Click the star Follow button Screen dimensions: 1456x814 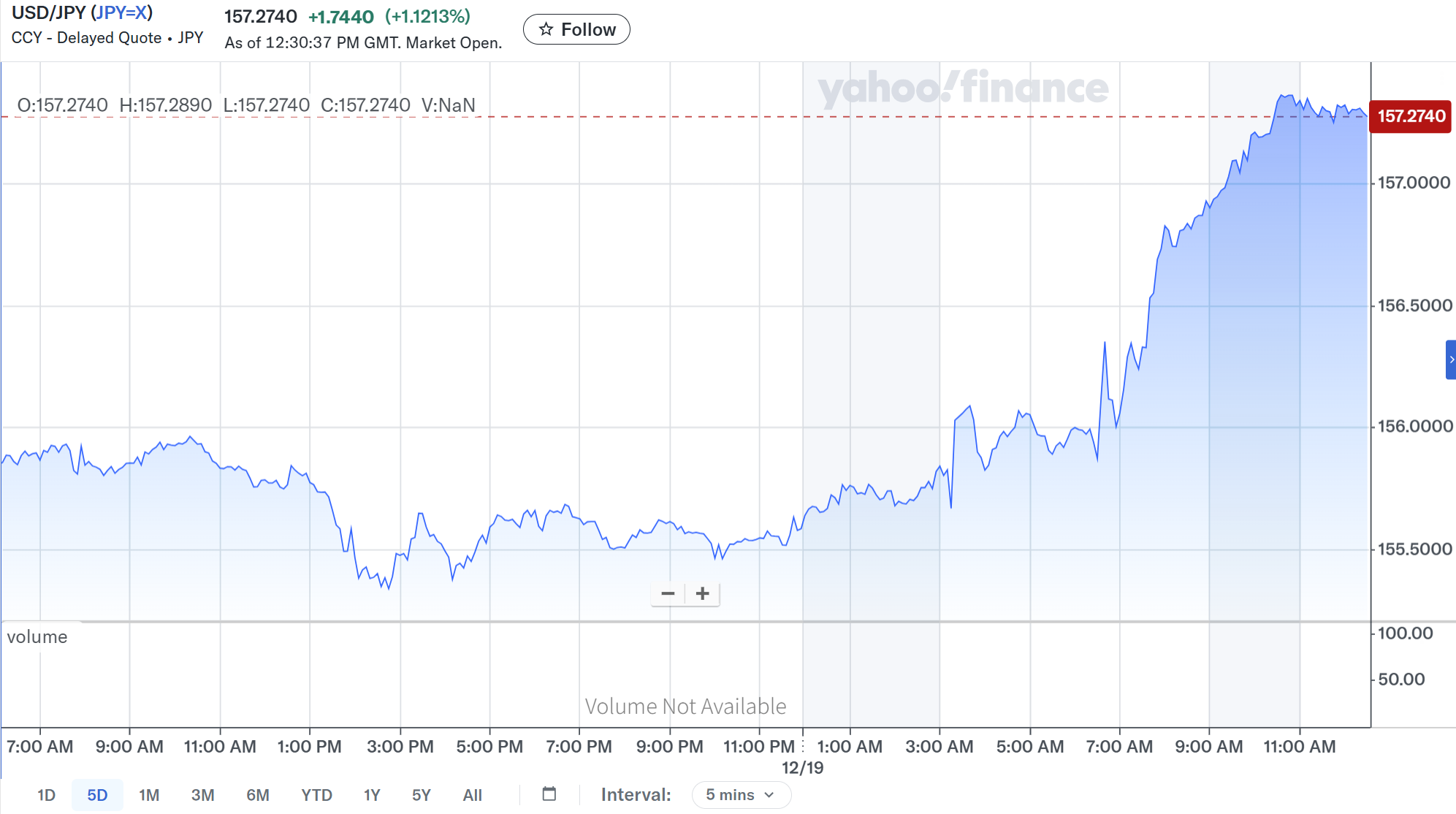[576, 29]
